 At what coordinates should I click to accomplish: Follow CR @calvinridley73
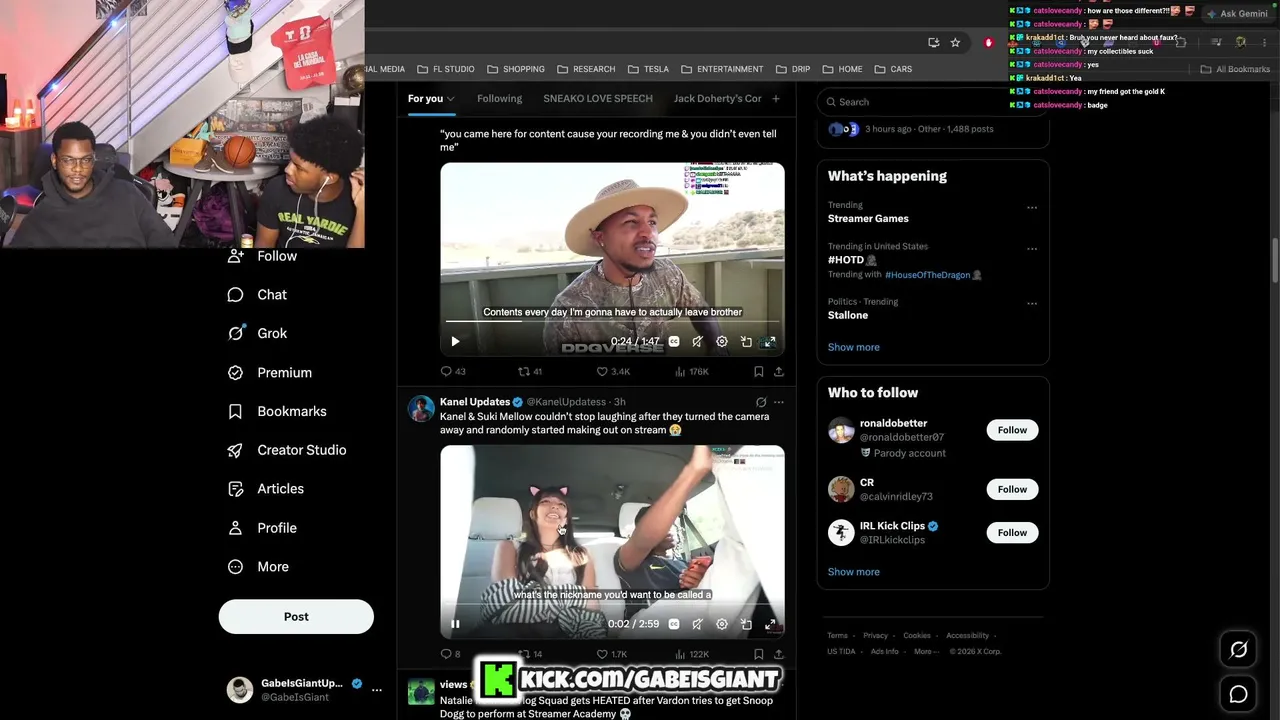(1012, 489)
